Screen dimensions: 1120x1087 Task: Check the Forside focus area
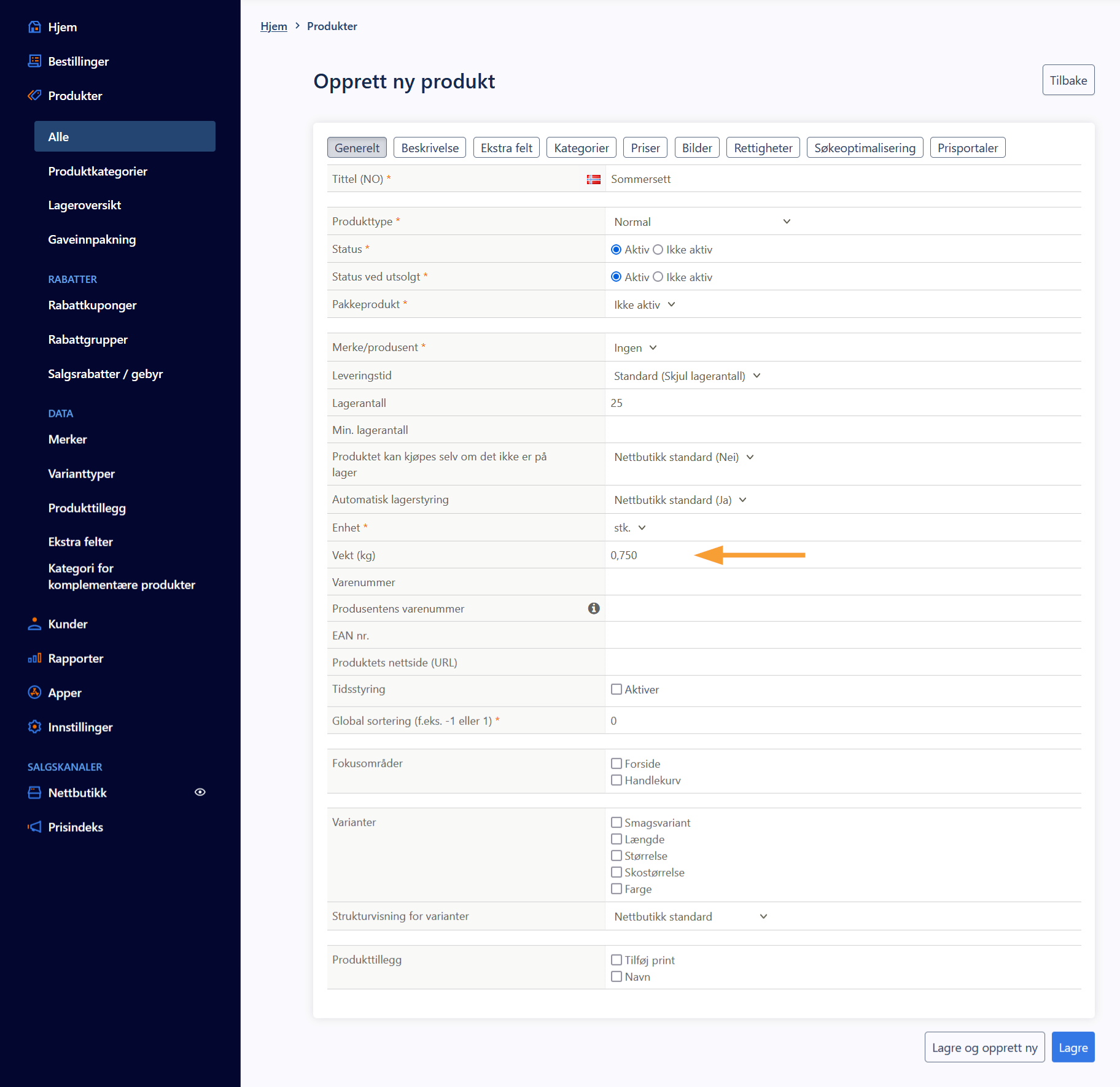[616, 764]
